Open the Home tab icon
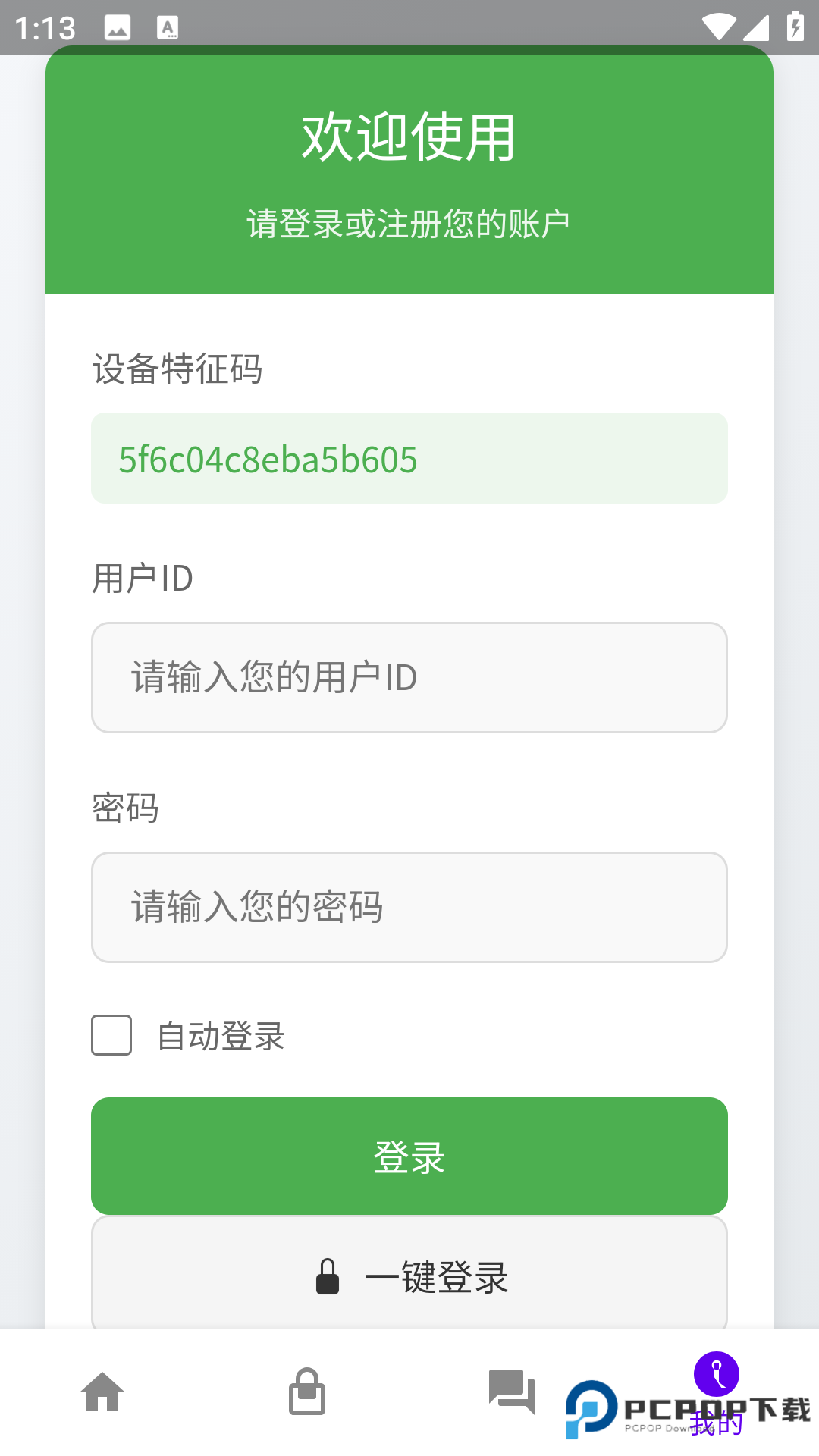 pos(102,1392)
